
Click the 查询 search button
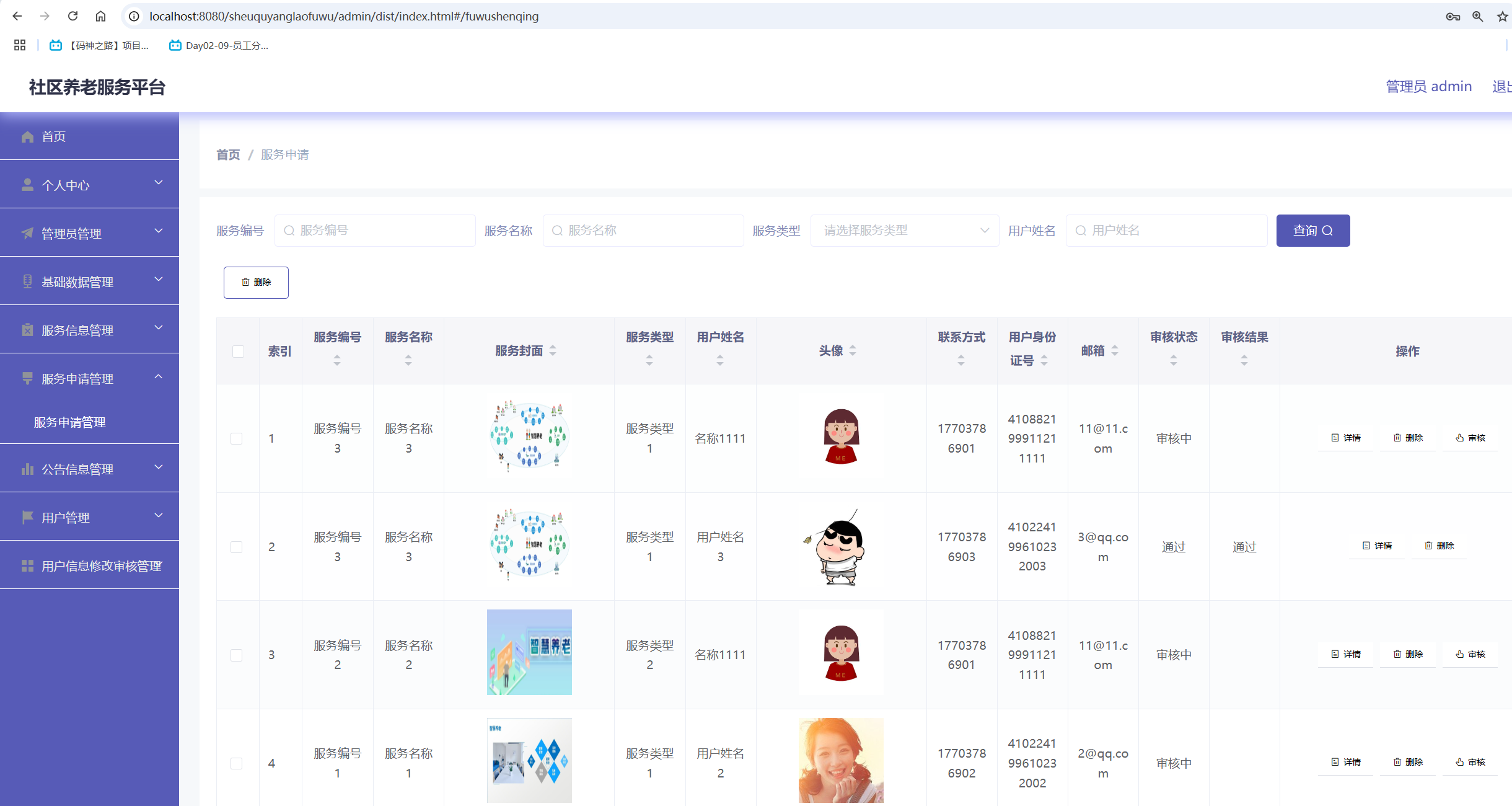coord(1313,231)
